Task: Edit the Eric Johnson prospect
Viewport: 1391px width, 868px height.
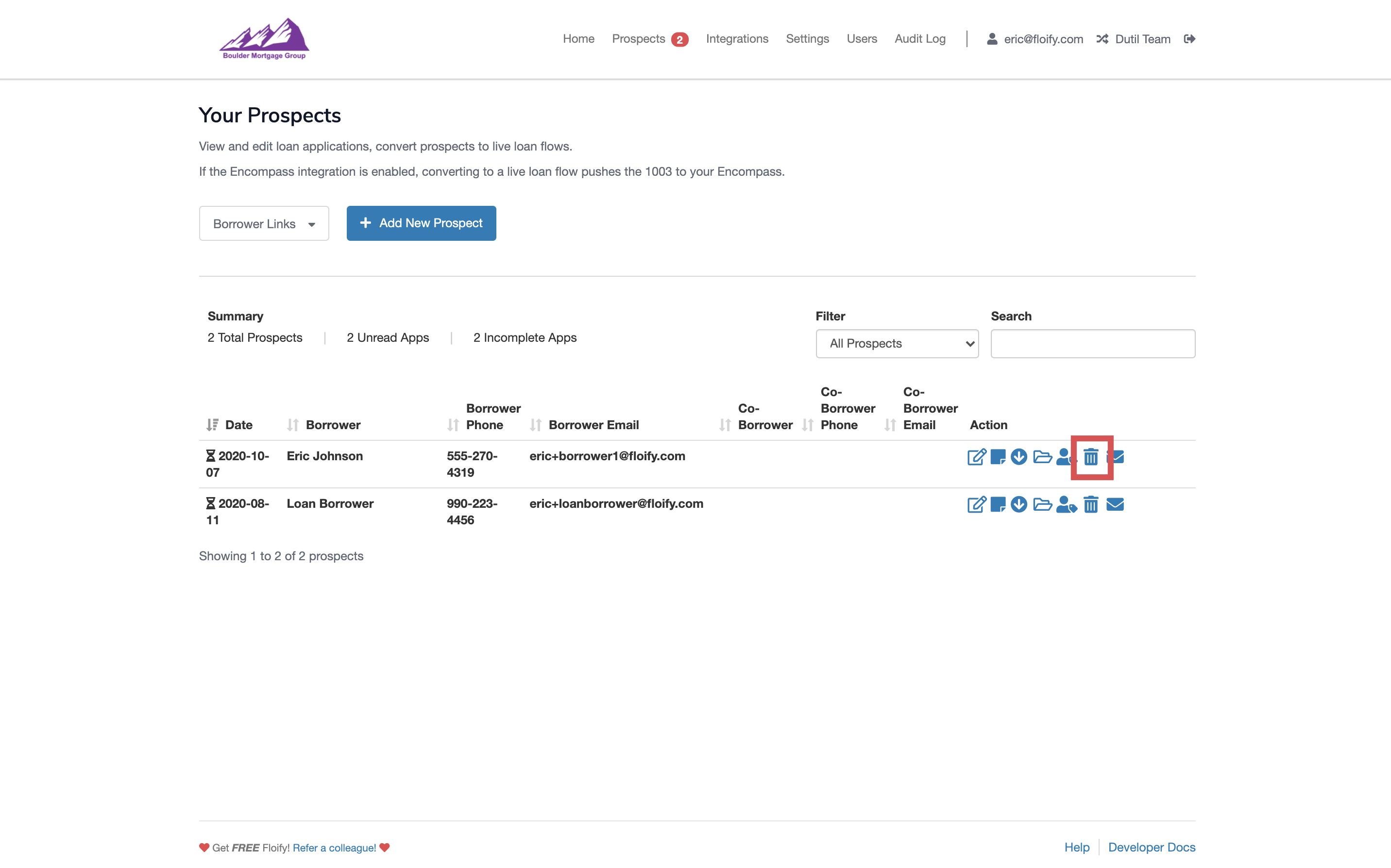Action: pyautogui.click(x=976, y=457)
